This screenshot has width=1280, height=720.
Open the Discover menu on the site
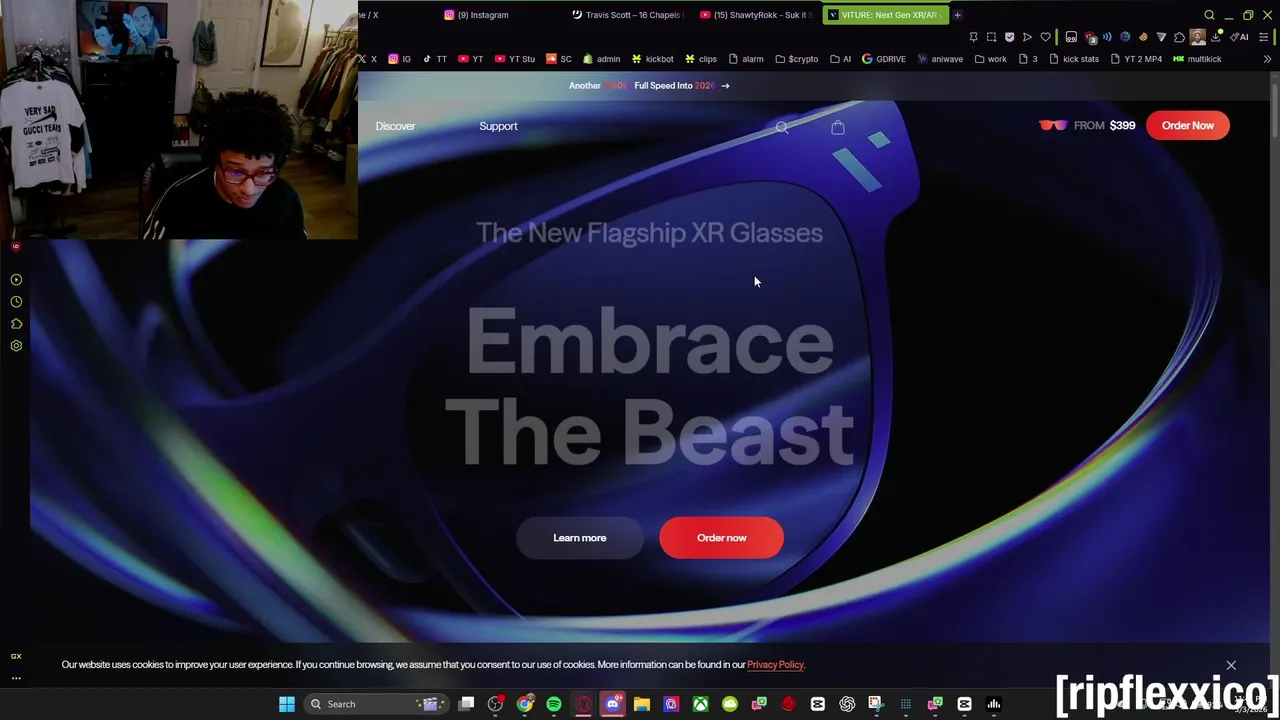point(395,126)
